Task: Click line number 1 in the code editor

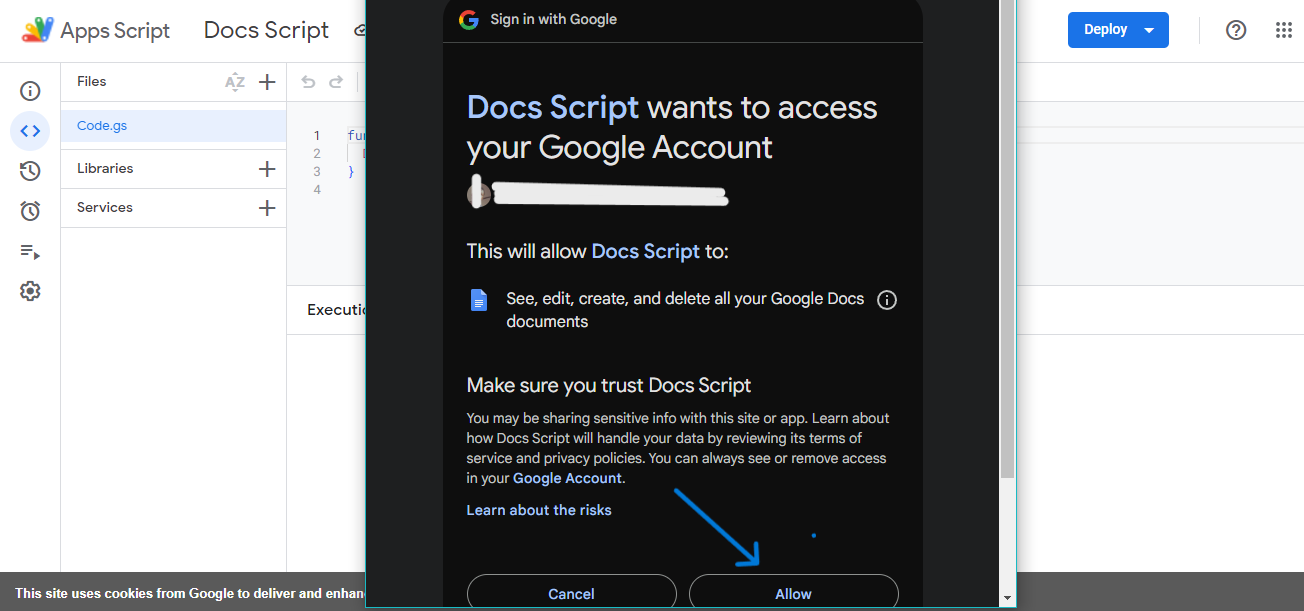Action: pyautogui.click(x=317, y=135)
